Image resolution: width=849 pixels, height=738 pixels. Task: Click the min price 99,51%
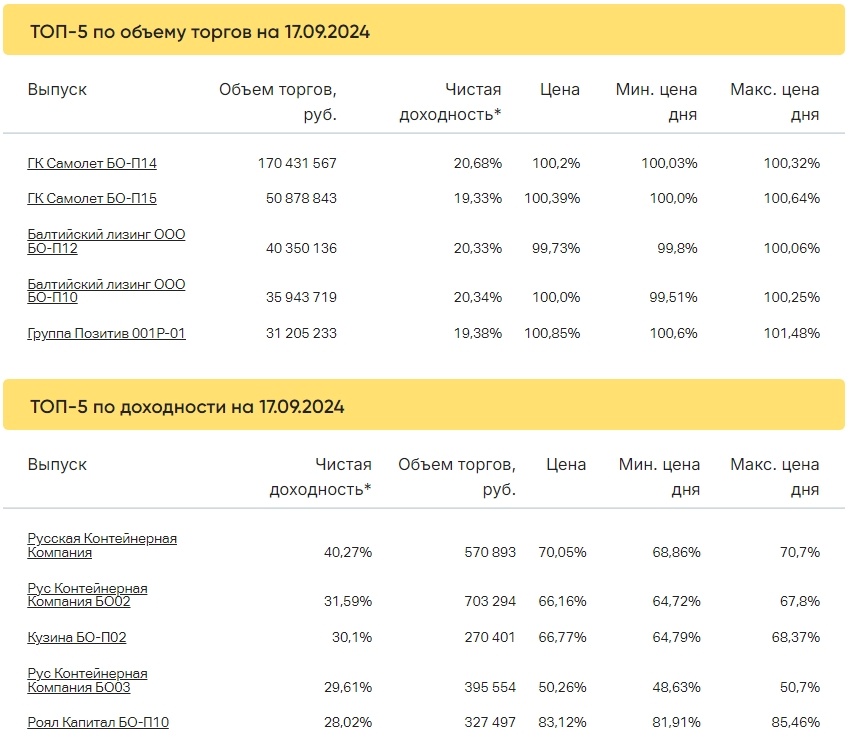click(673, 297)
